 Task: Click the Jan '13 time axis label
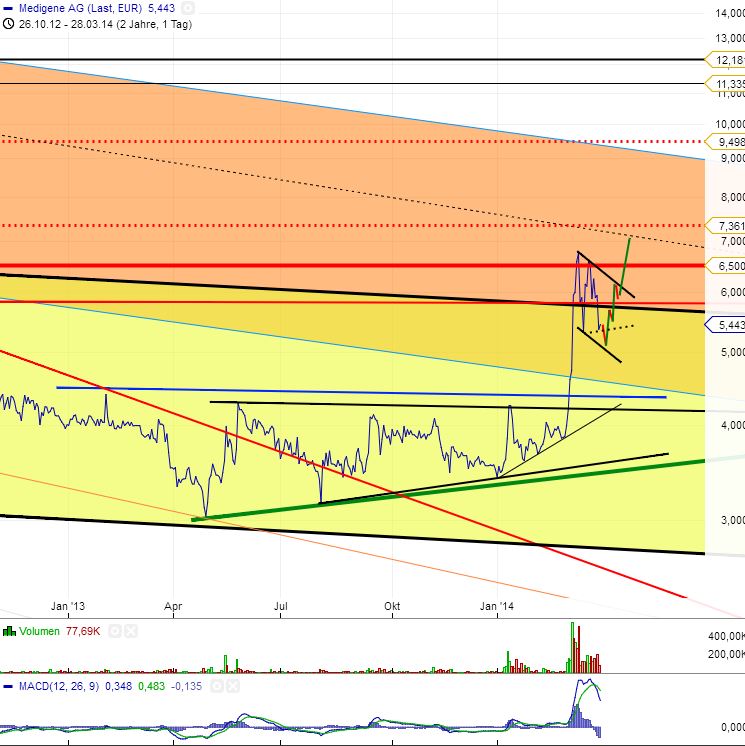pyautogui.click(x=68, y=606)
